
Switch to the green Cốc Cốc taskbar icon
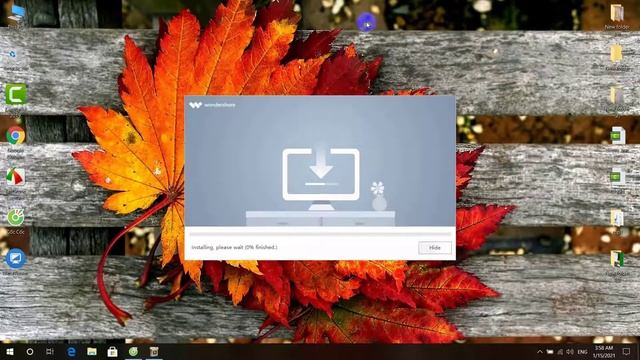(x=133, y=351)
